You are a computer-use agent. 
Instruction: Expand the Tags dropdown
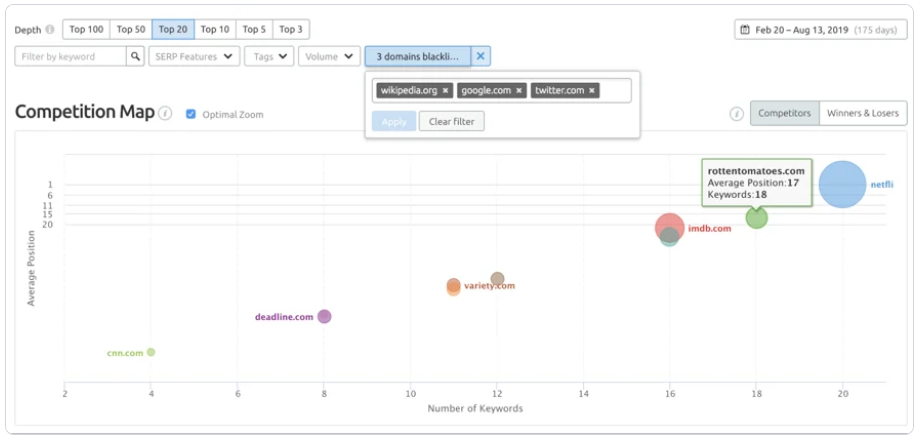point(268,57)
